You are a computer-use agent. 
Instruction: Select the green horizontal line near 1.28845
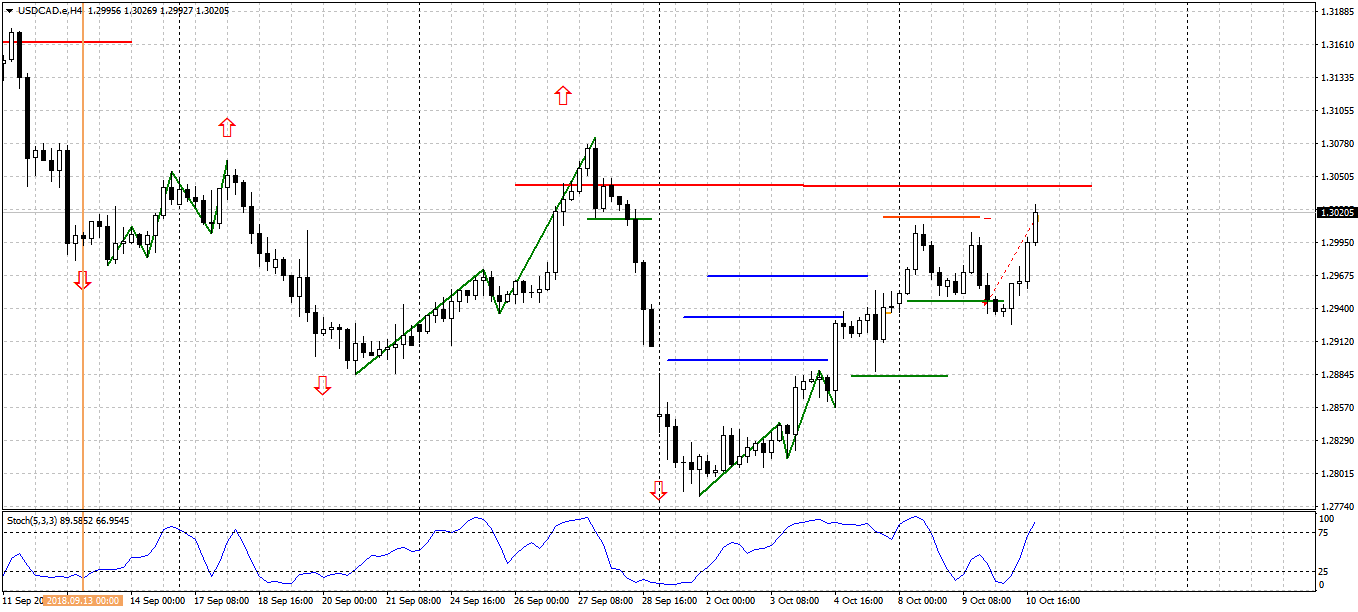[x=899, y=376]
